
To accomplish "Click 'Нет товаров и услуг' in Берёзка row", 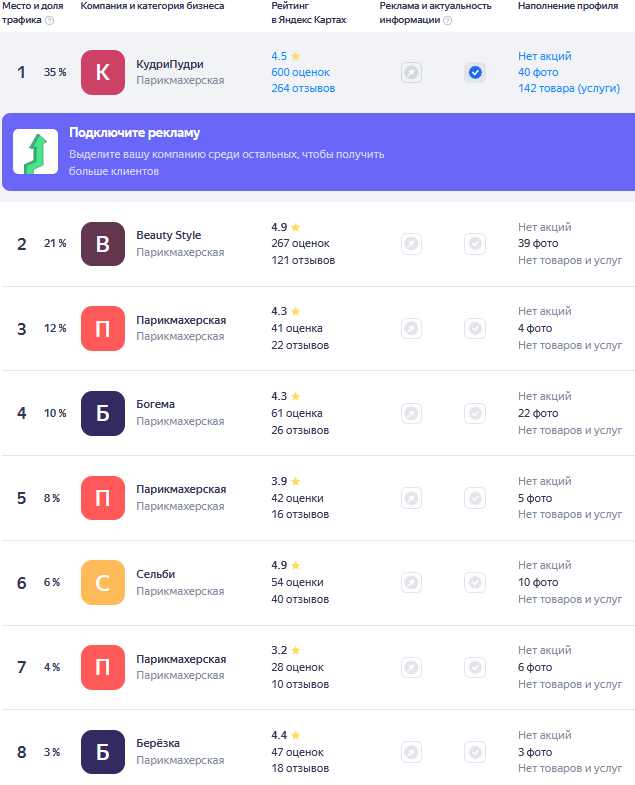I will tap(570, 768).
